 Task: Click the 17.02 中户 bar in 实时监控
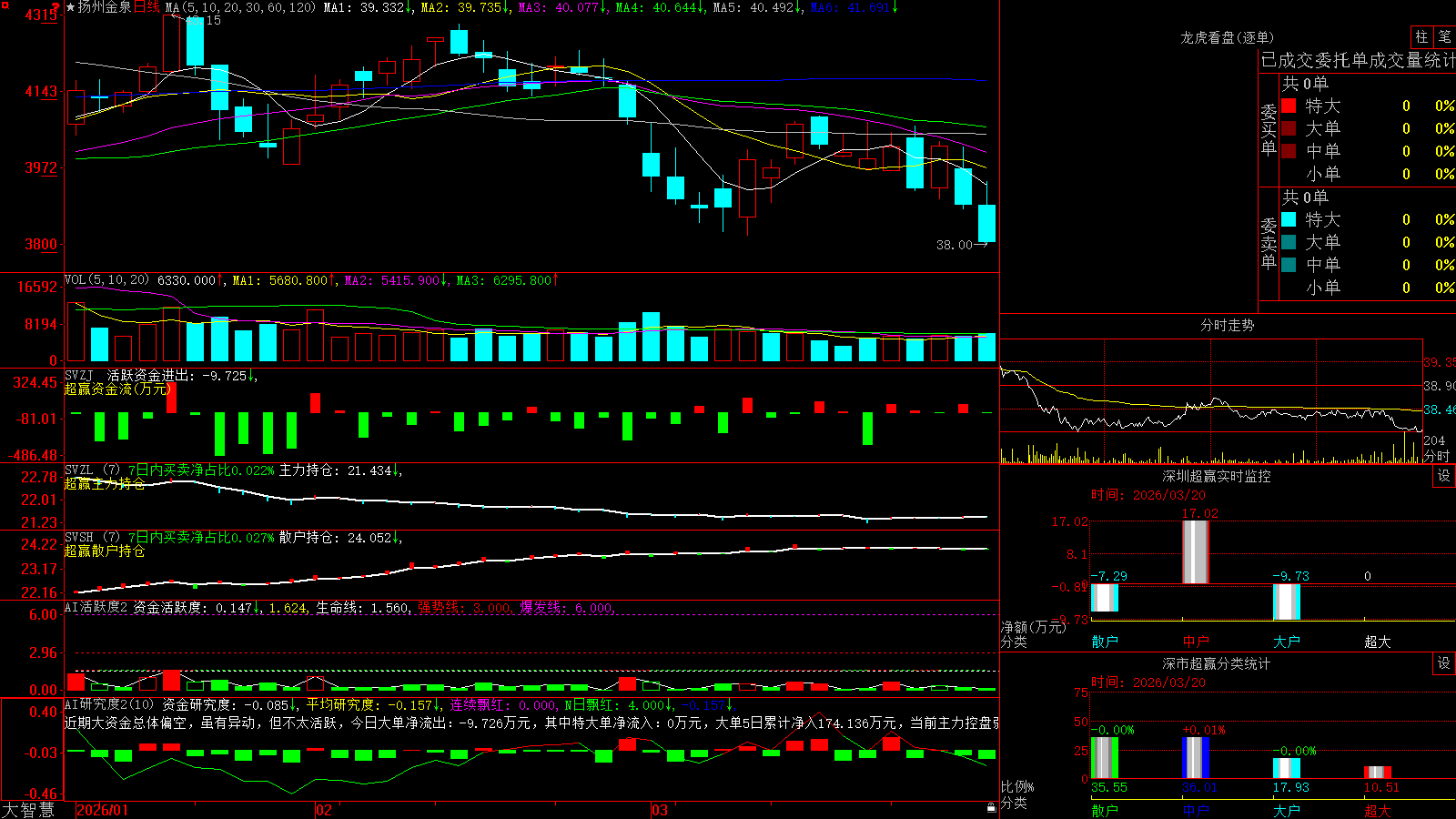tap(1195, 552)
